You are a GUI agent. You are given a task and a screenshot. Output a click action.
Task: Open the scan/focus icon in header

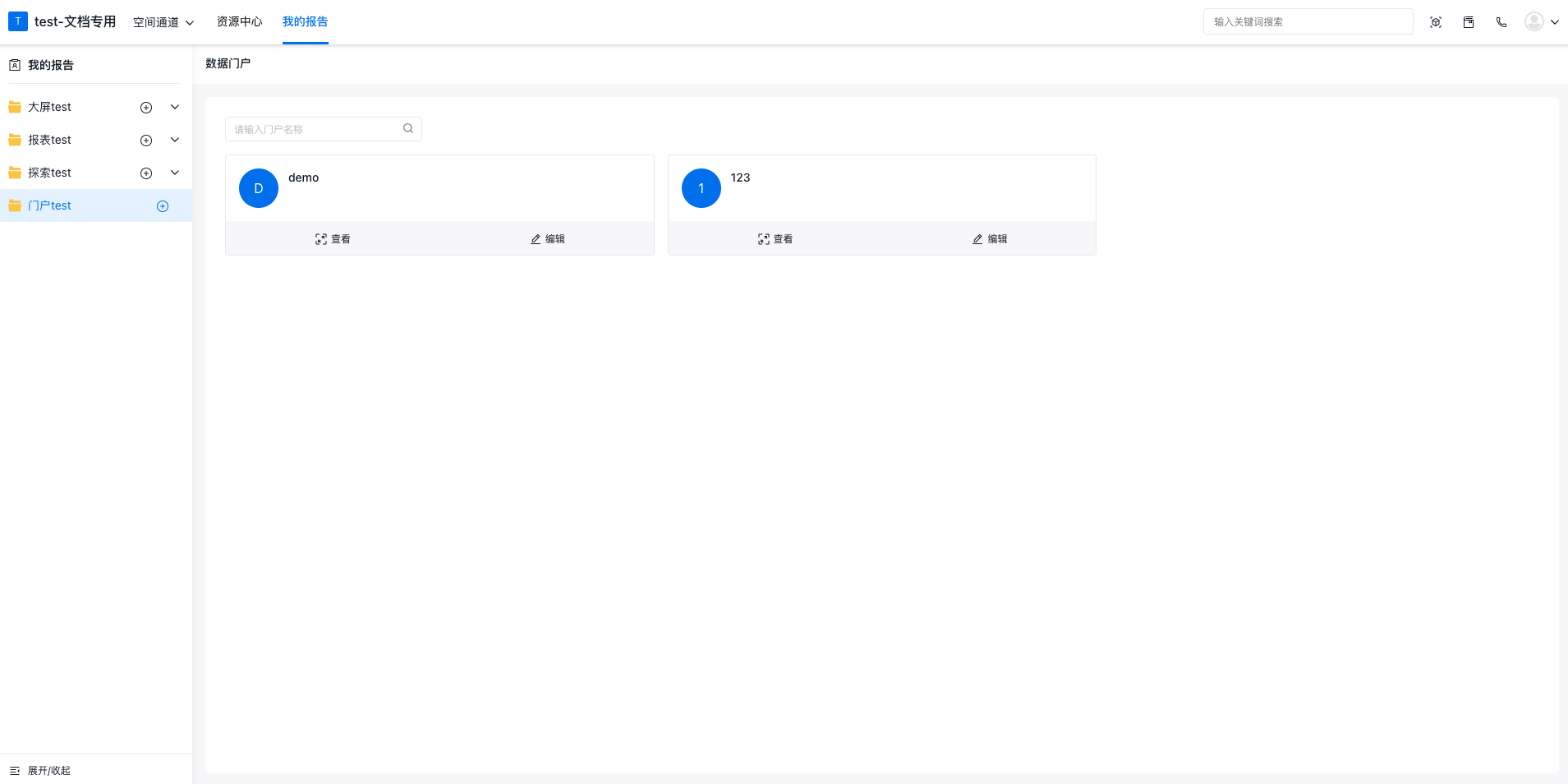(x=1436, y=22)
